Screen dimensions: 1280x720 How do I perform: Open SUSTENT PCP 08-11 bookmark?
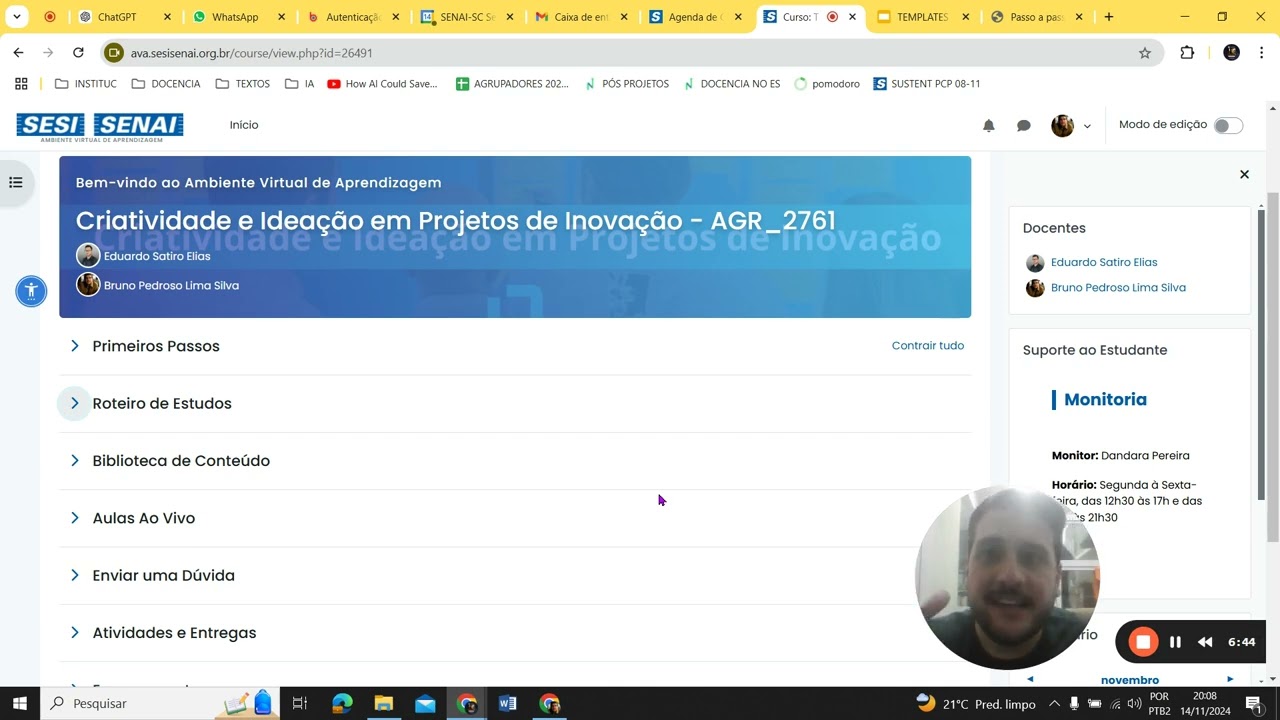point(927,84)
